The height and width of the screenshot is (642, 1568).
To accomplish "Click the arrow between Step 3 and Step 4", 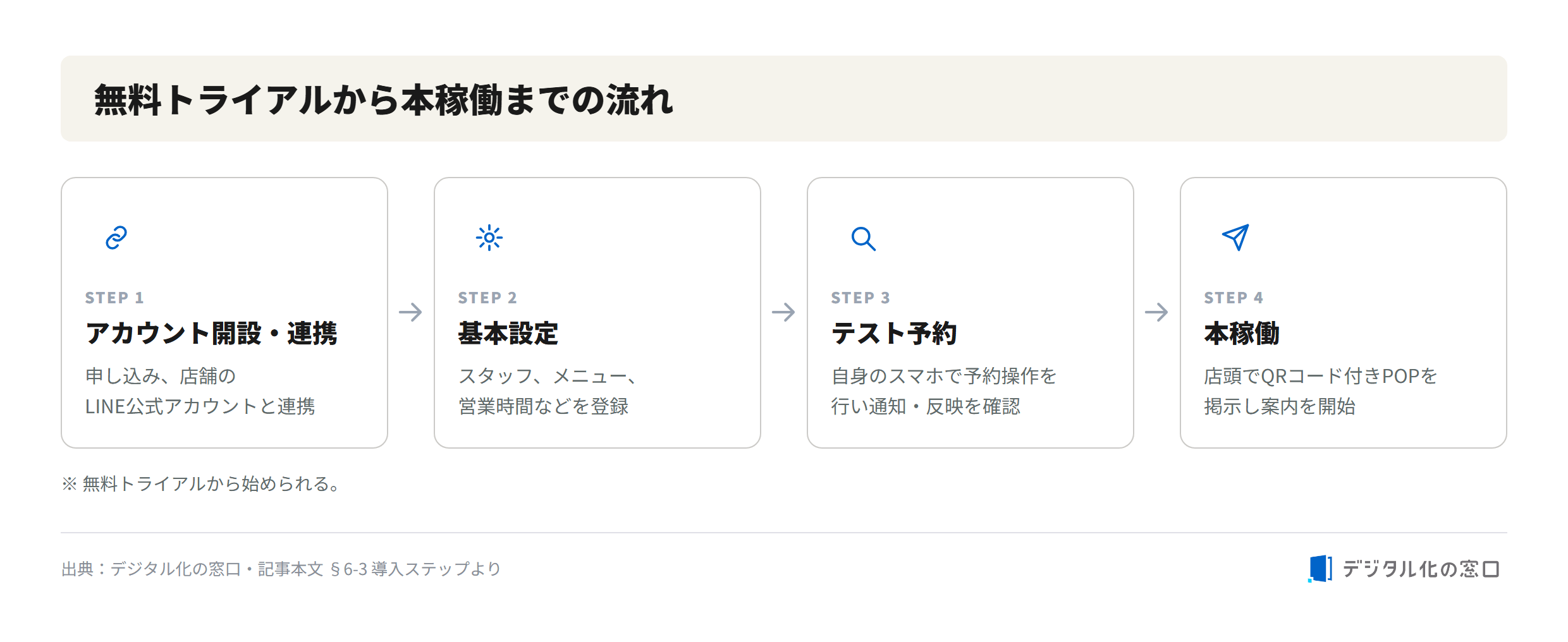I will coord(1157,312).
